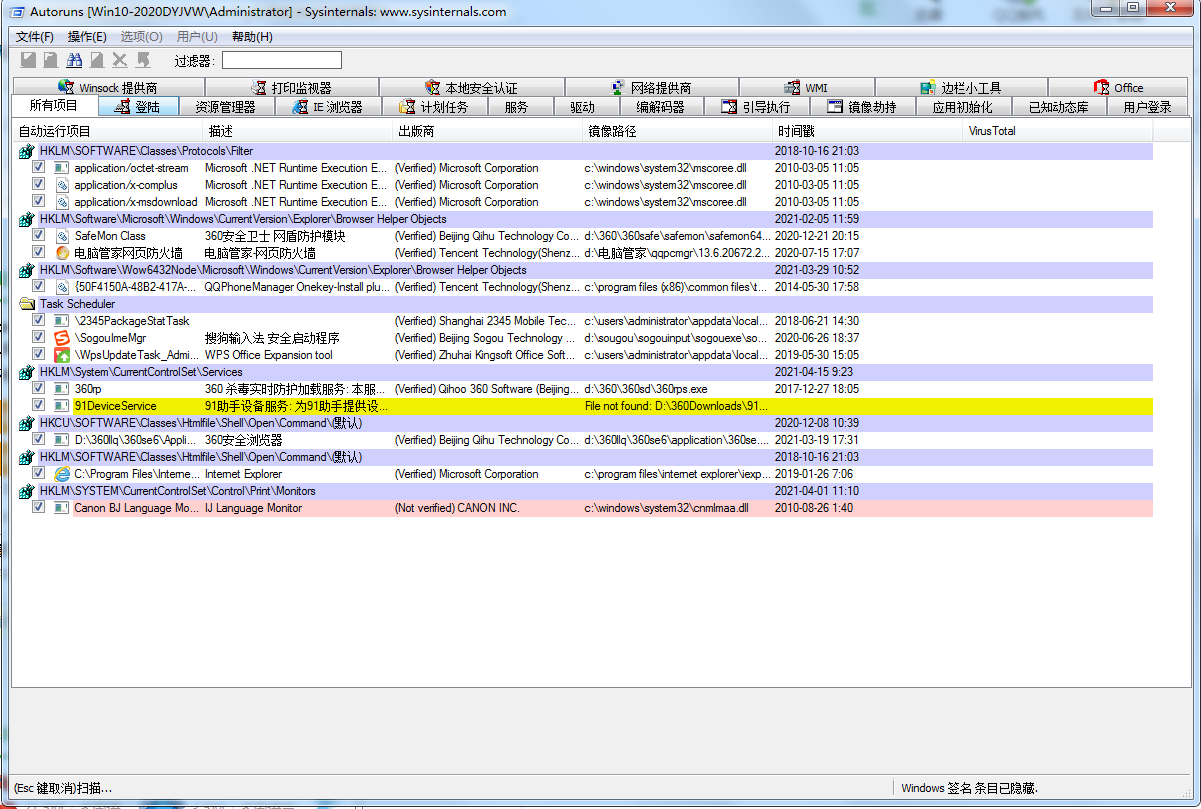Uncheck the \SogouImeMgr checkbox

pos(38,338)
